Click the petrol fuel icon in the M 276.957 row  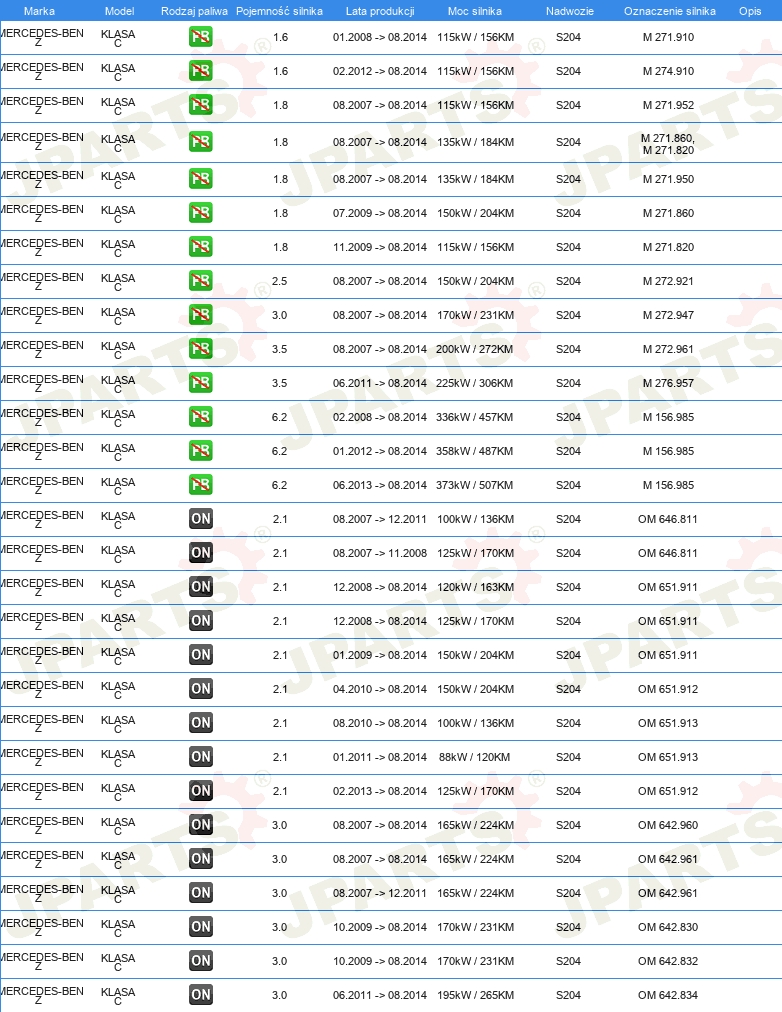pyautogui.click(x=201, y=383)
